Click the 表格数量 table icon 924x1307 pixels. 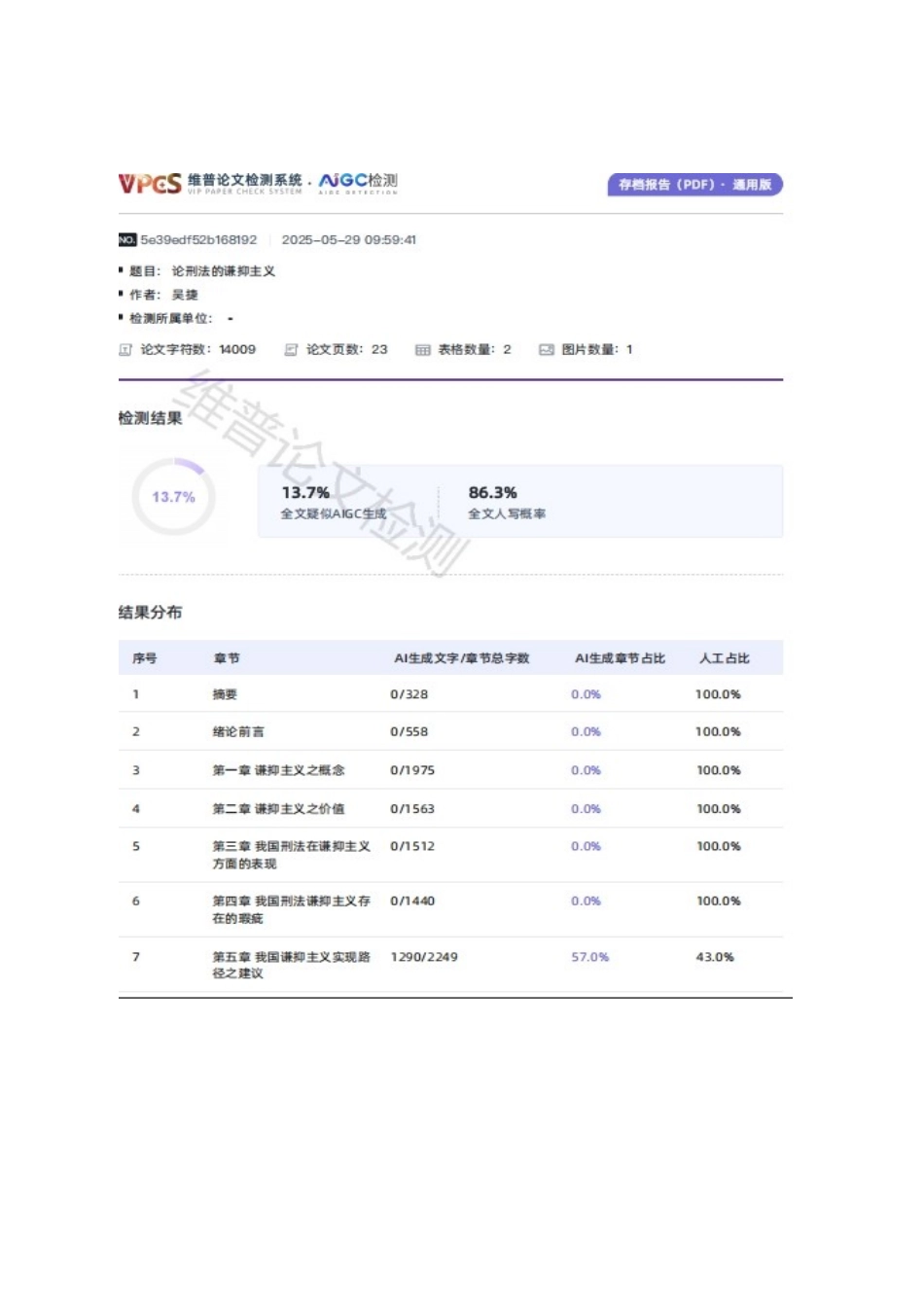423,348
